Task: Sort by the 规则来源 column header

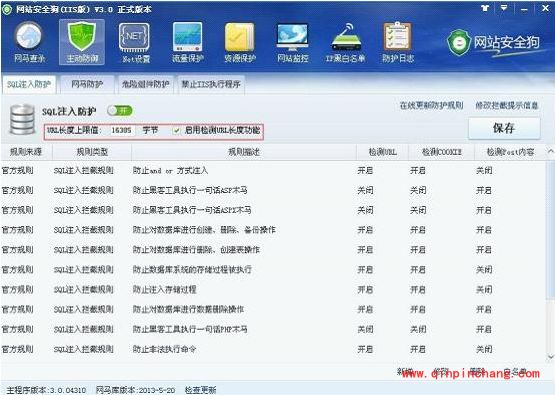Action: pyautogui.click(x=26, y=152)
